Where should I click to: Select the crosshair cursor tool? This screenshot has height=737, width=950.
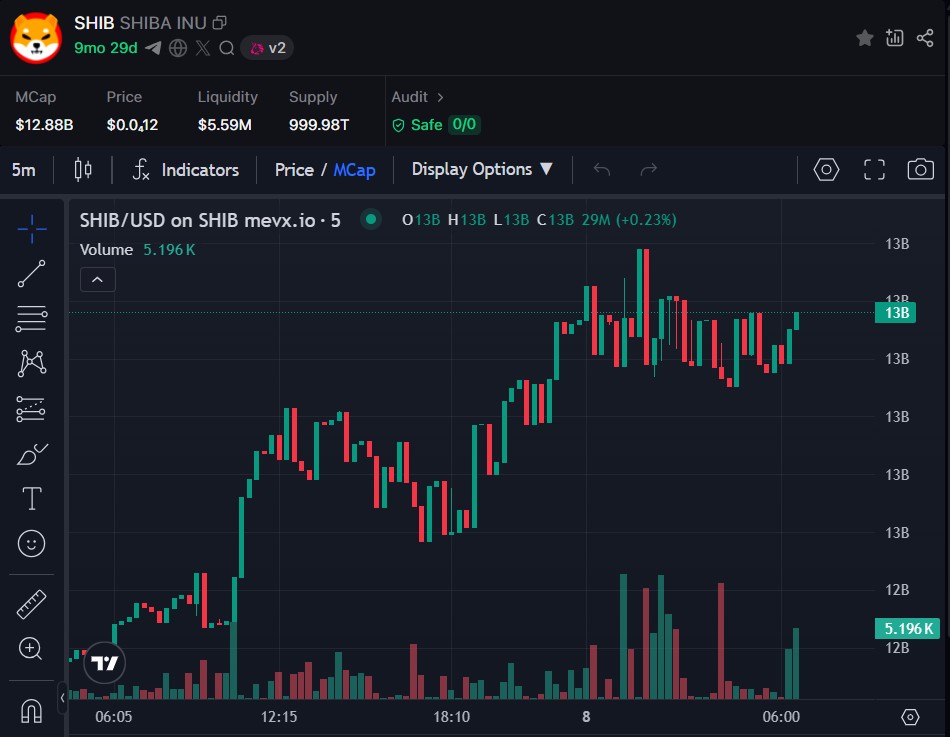click(x=32, y=228)
